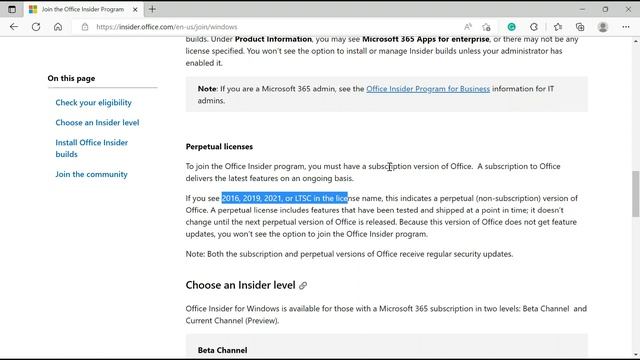Screen dimensions: 640x360
Task: Open the green Grammarly extension icon
Action: pyautogui.click(x=511, y=27)
